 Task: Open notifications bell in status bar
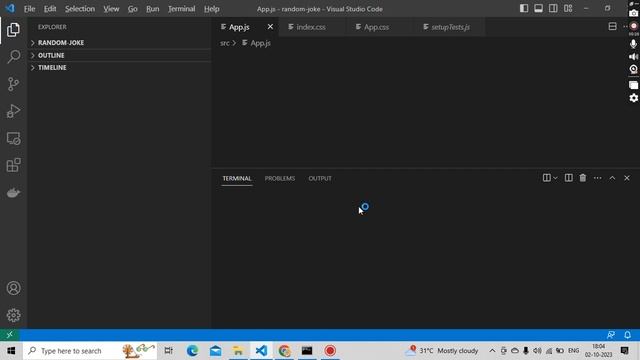pyautogui.click(x=627, y=335)
